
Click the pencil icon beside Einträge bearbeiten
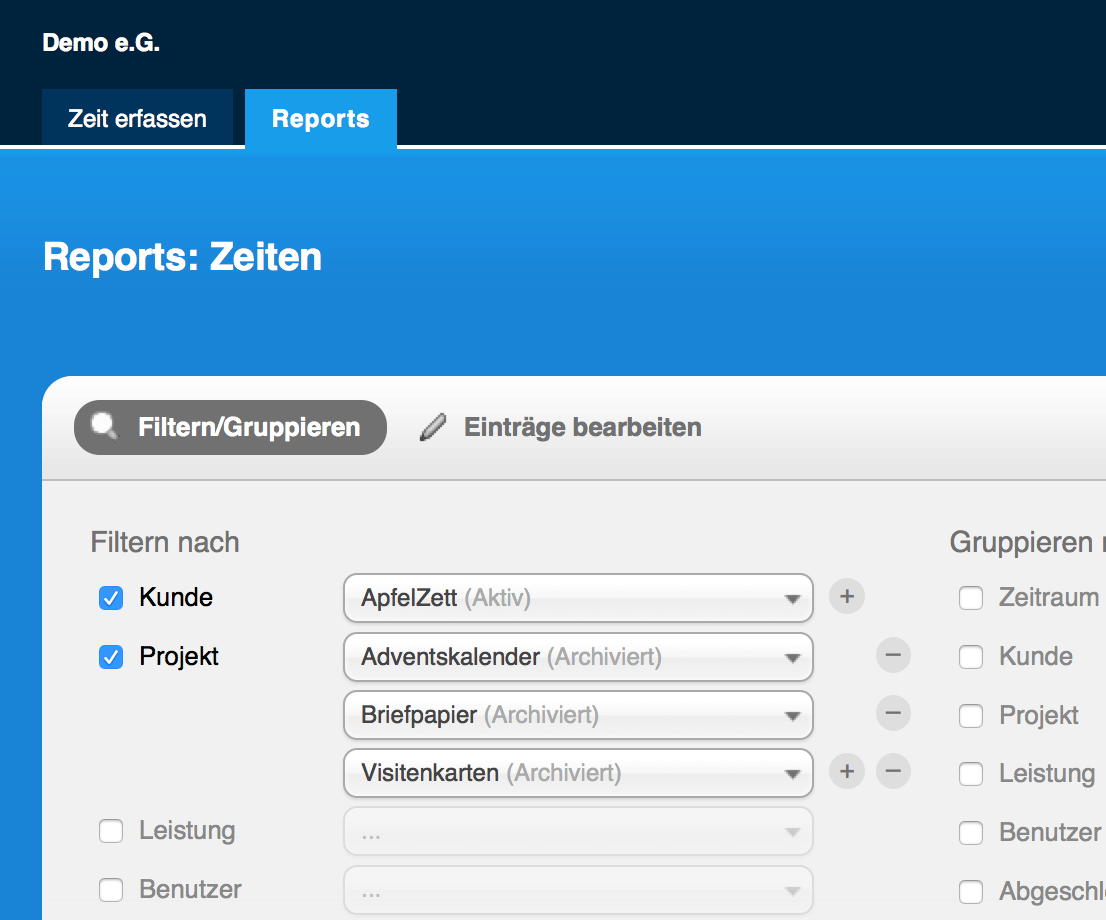[x=433, y=428]
